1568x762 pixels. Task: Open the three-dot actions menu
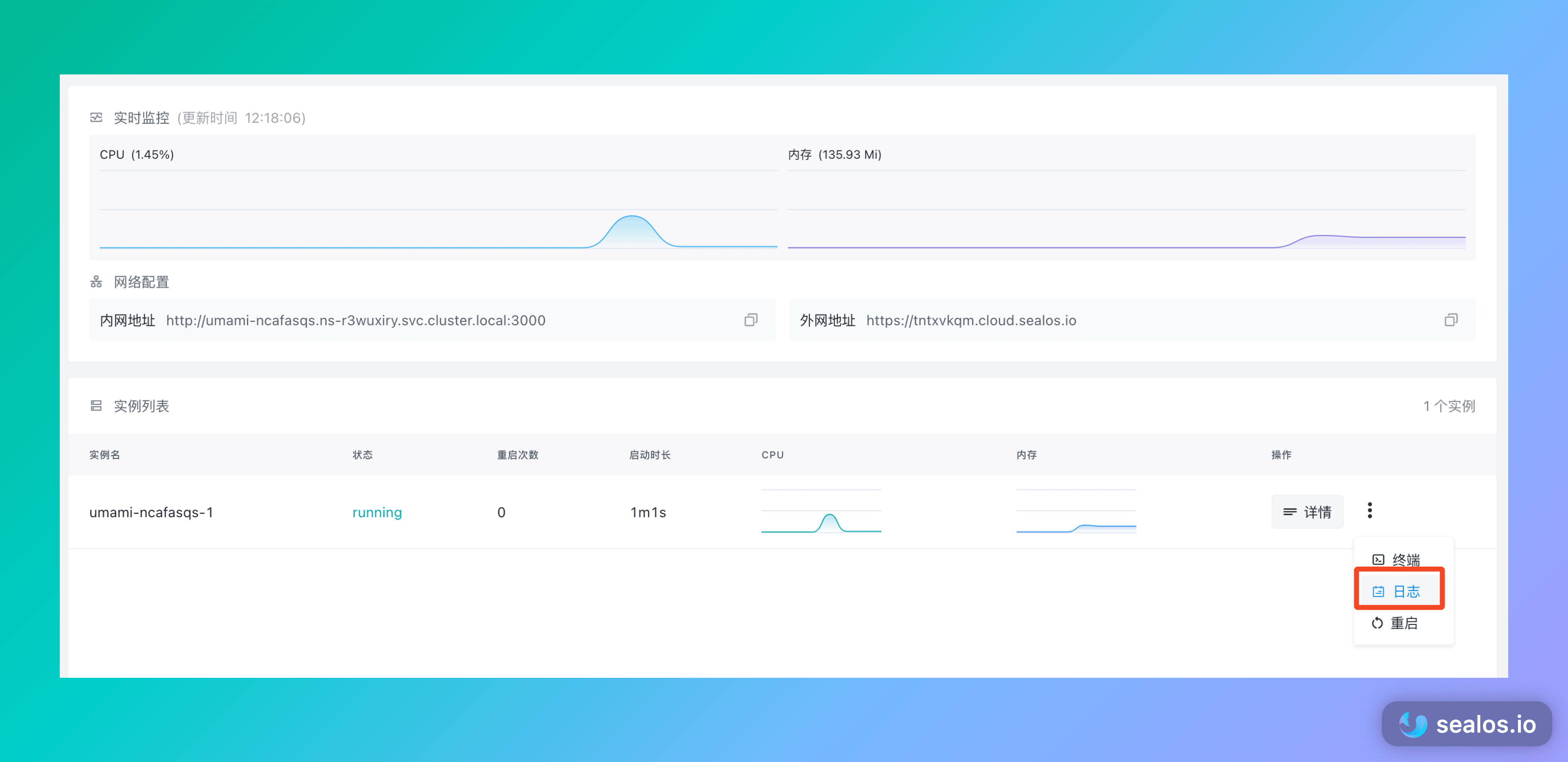(x=1370, y=510)
